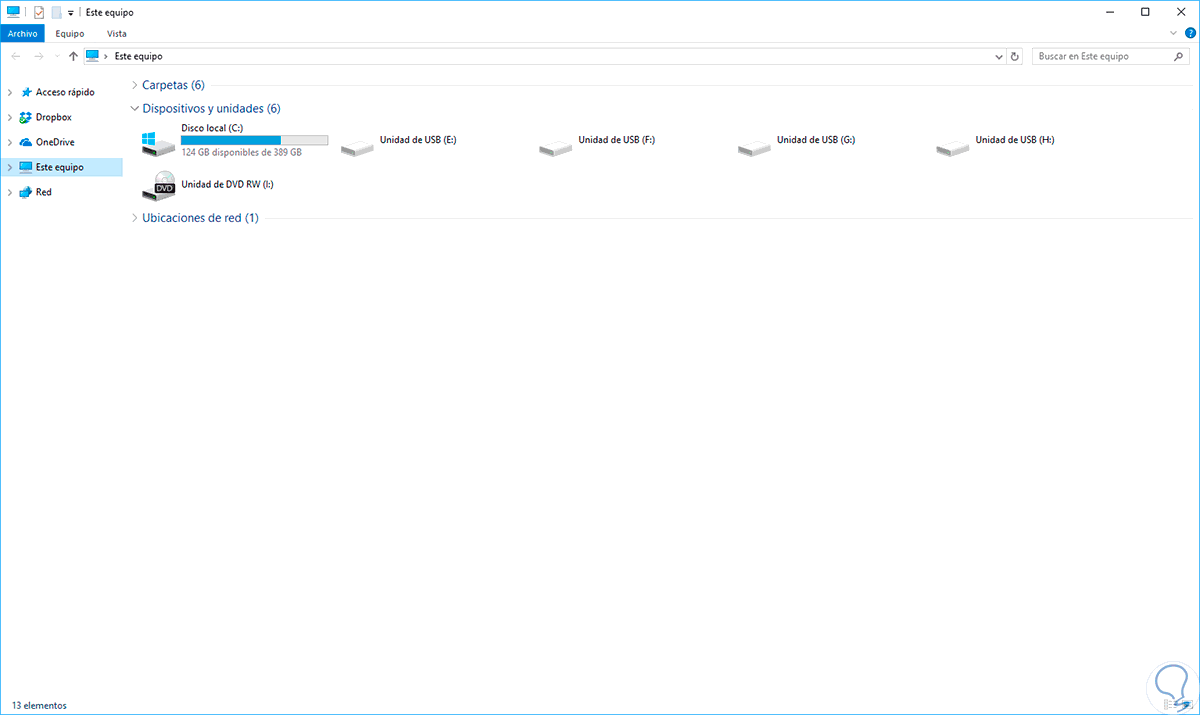Select the Dropbox icon in the sidebar
The image size is (1200, 715).
coord(26,117)
